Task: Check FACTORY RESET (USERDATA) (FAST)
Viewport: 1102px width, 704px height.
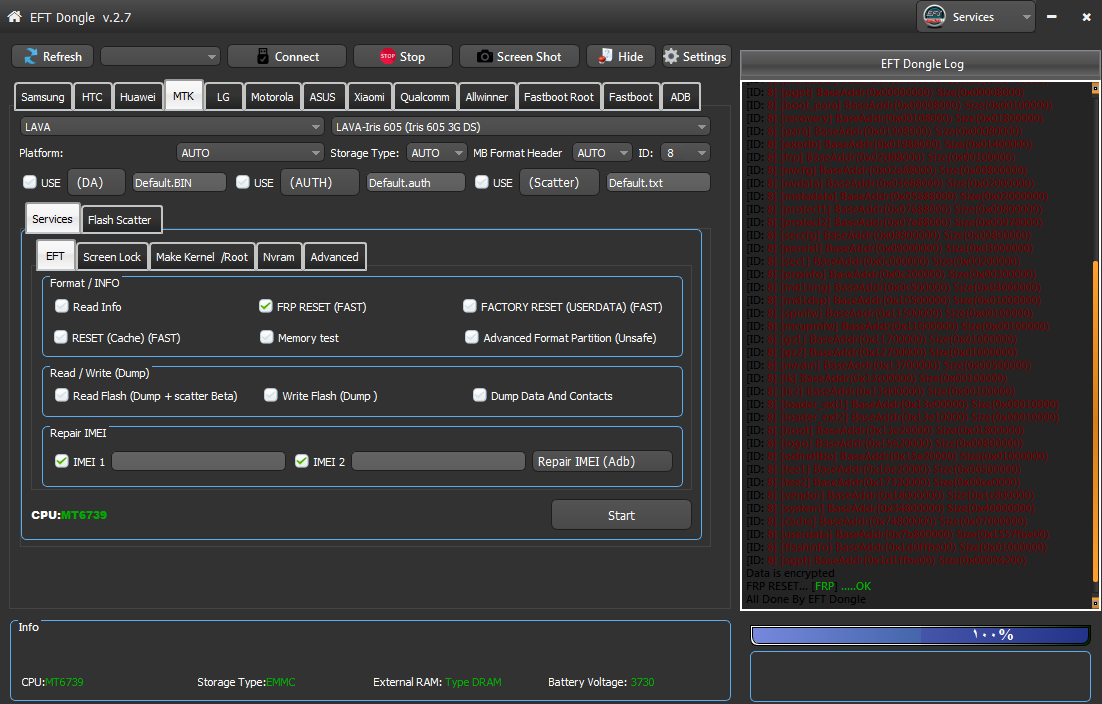Action: tap(469, 306)
